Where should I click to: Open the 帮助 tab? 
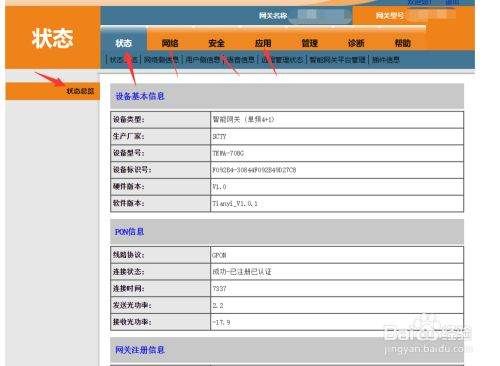pyautogui.click(x=402, y=43)
